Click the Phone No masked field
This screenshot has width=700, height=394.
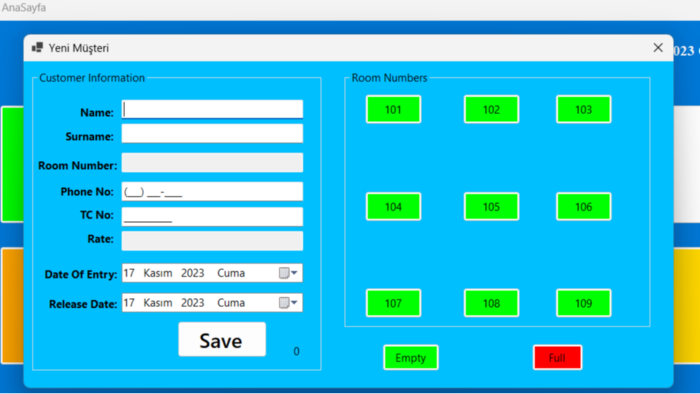(212, 192)
